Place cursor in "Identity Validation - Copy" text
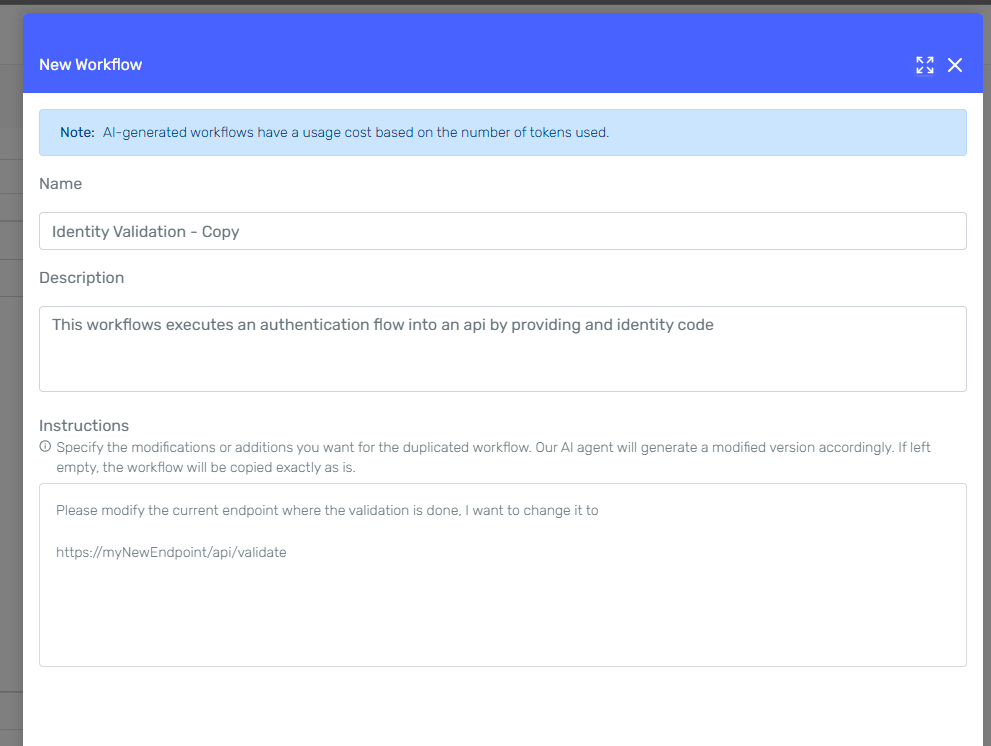This screenshot has height=746, width=991. tap(145, 232)
